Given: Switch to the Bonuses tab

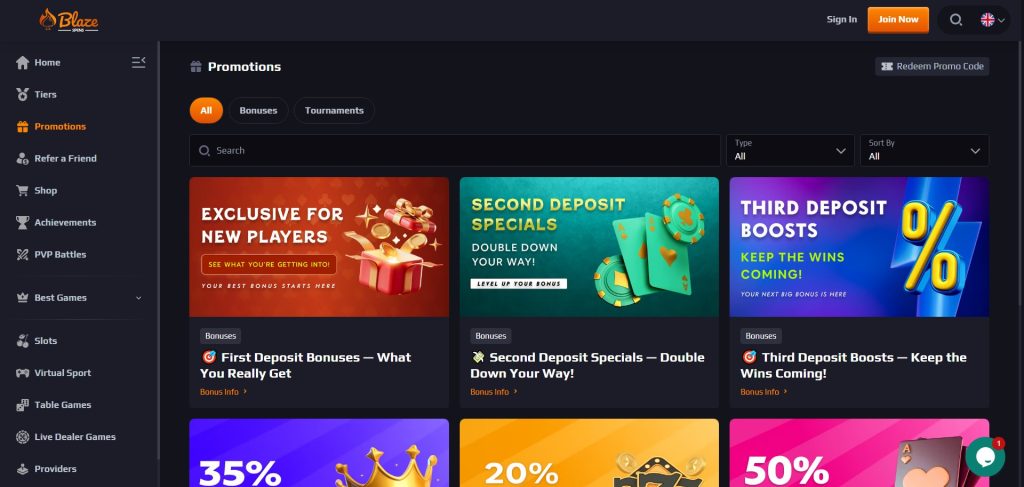Looking at the screenshot, I should (x=259, y=110).
